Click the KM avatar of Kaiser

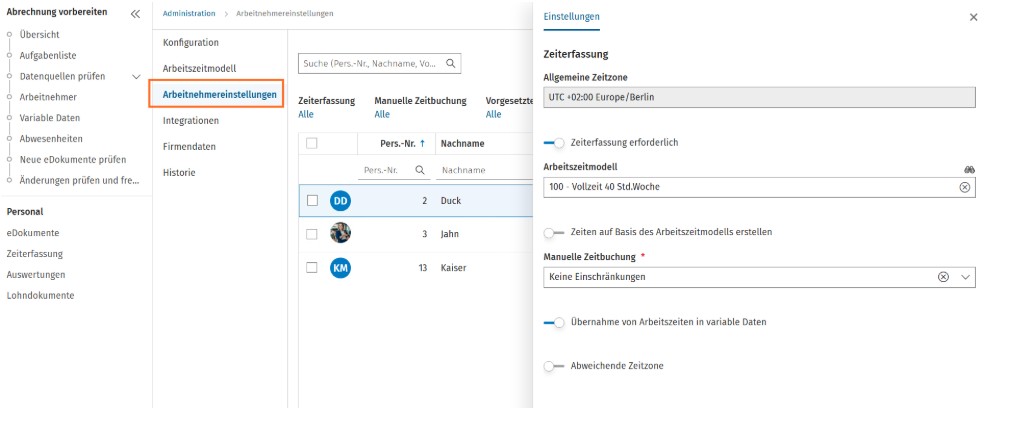(340, 268)
